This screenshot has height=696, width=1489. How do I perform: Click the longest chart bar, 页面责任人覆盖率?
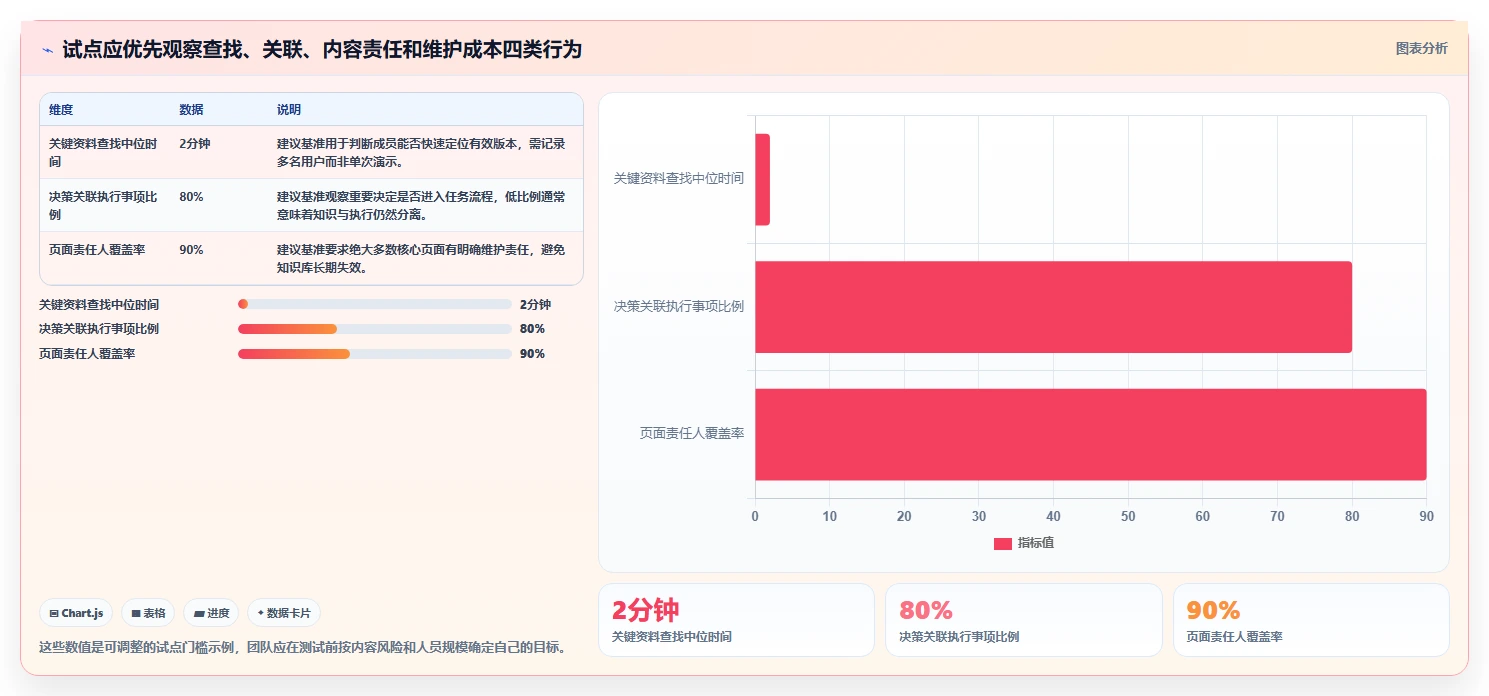coord(1090,434)
